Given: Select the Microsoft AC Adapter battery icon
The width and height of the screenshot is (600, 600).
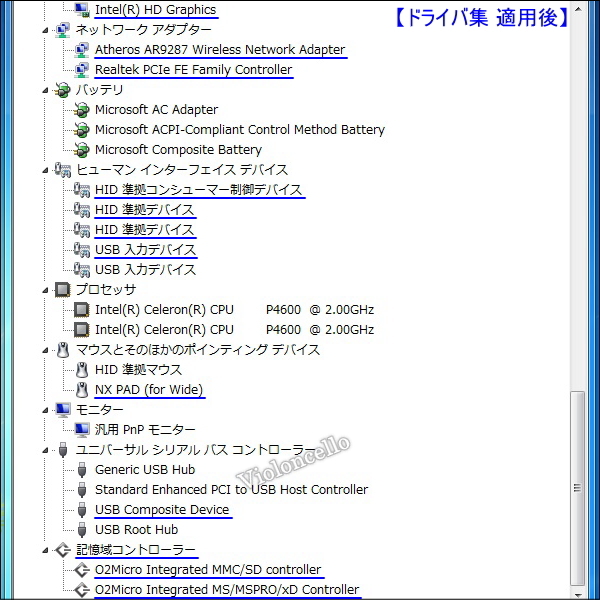Looking at the screenshot, I should point(82,110).
